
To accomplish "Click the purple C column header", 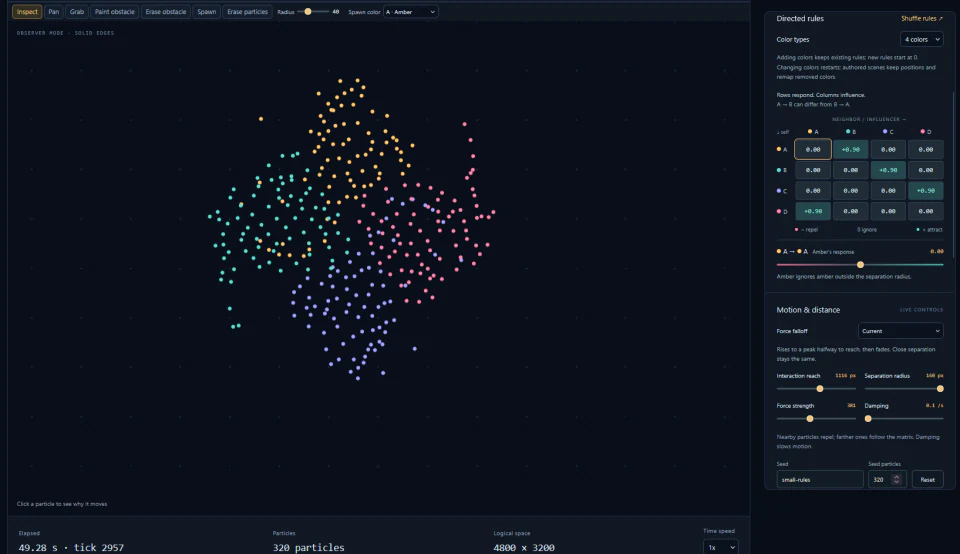I will click(x=888, y=132).
